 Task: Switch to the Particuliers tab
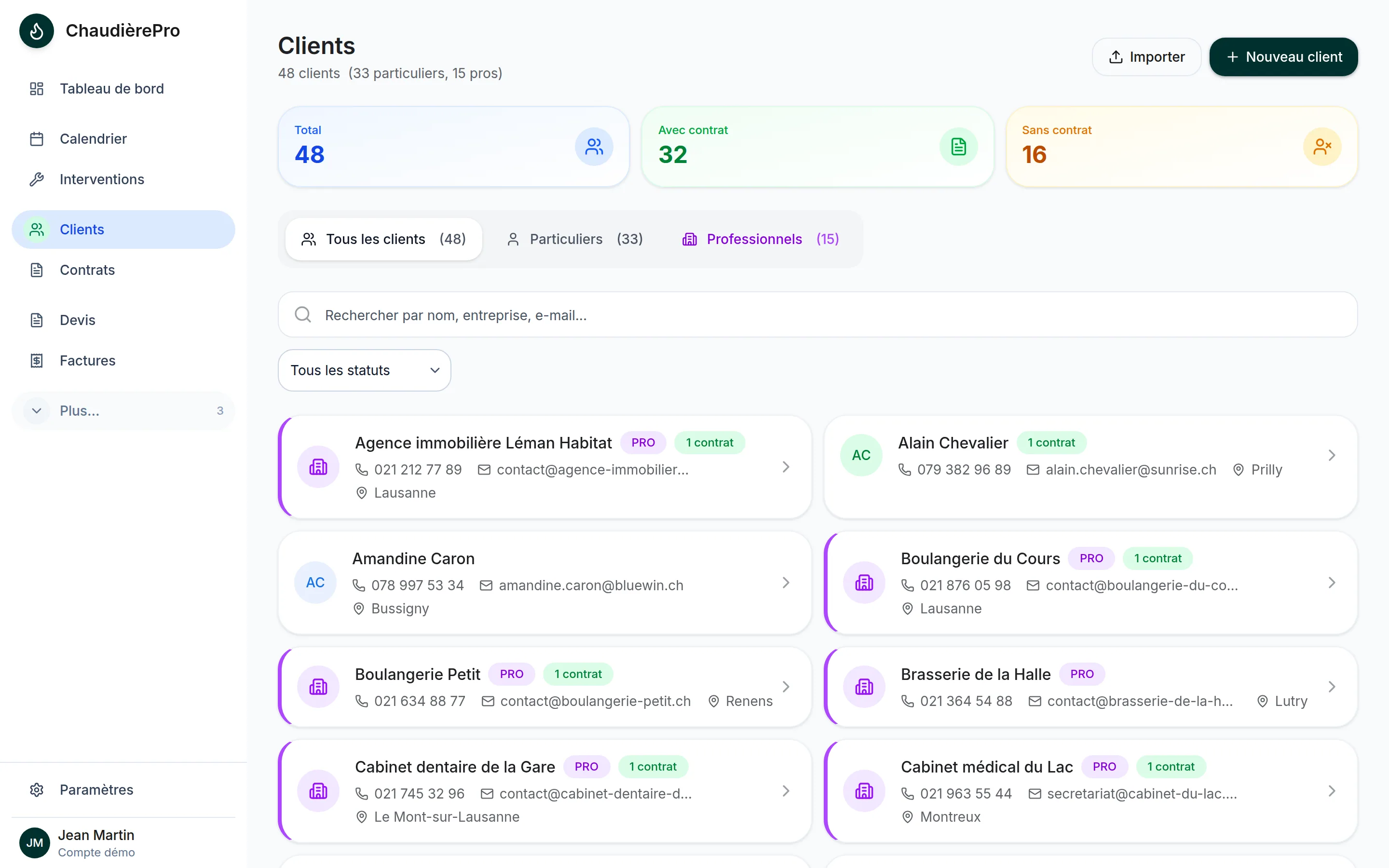(574, 239)
